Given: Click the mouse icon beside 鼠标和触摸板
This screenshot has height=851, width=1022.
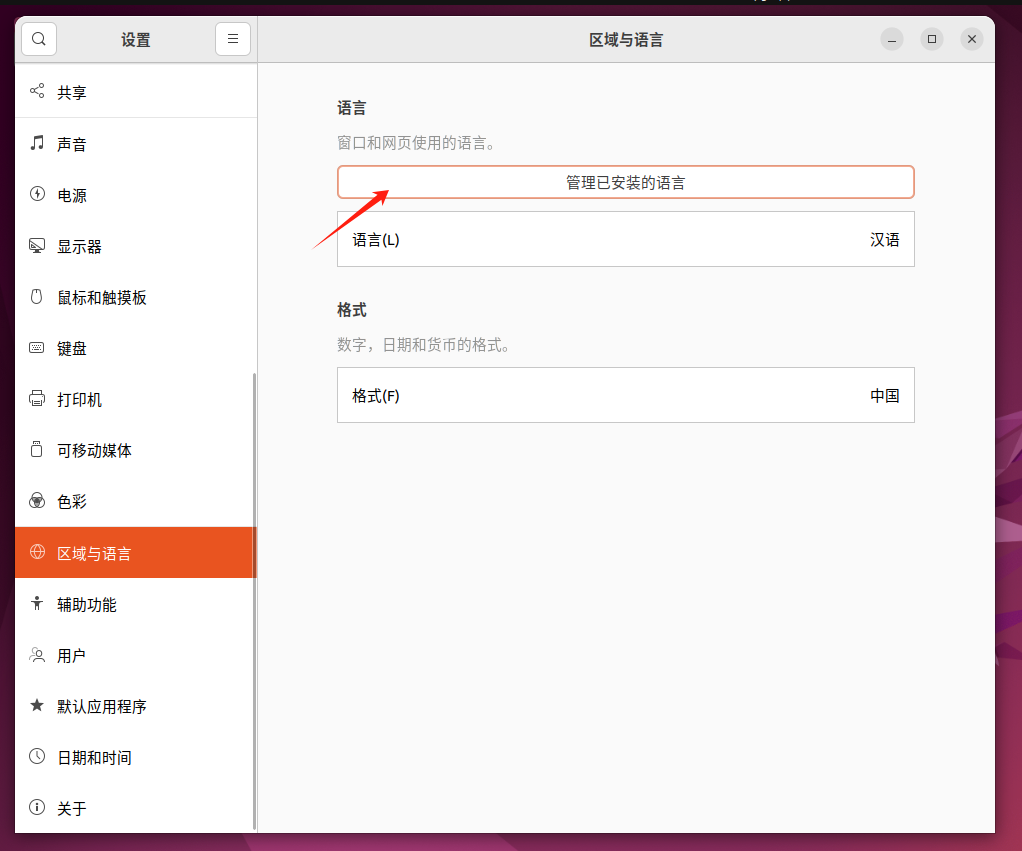Looking at the screenshot, I should 37,296.
